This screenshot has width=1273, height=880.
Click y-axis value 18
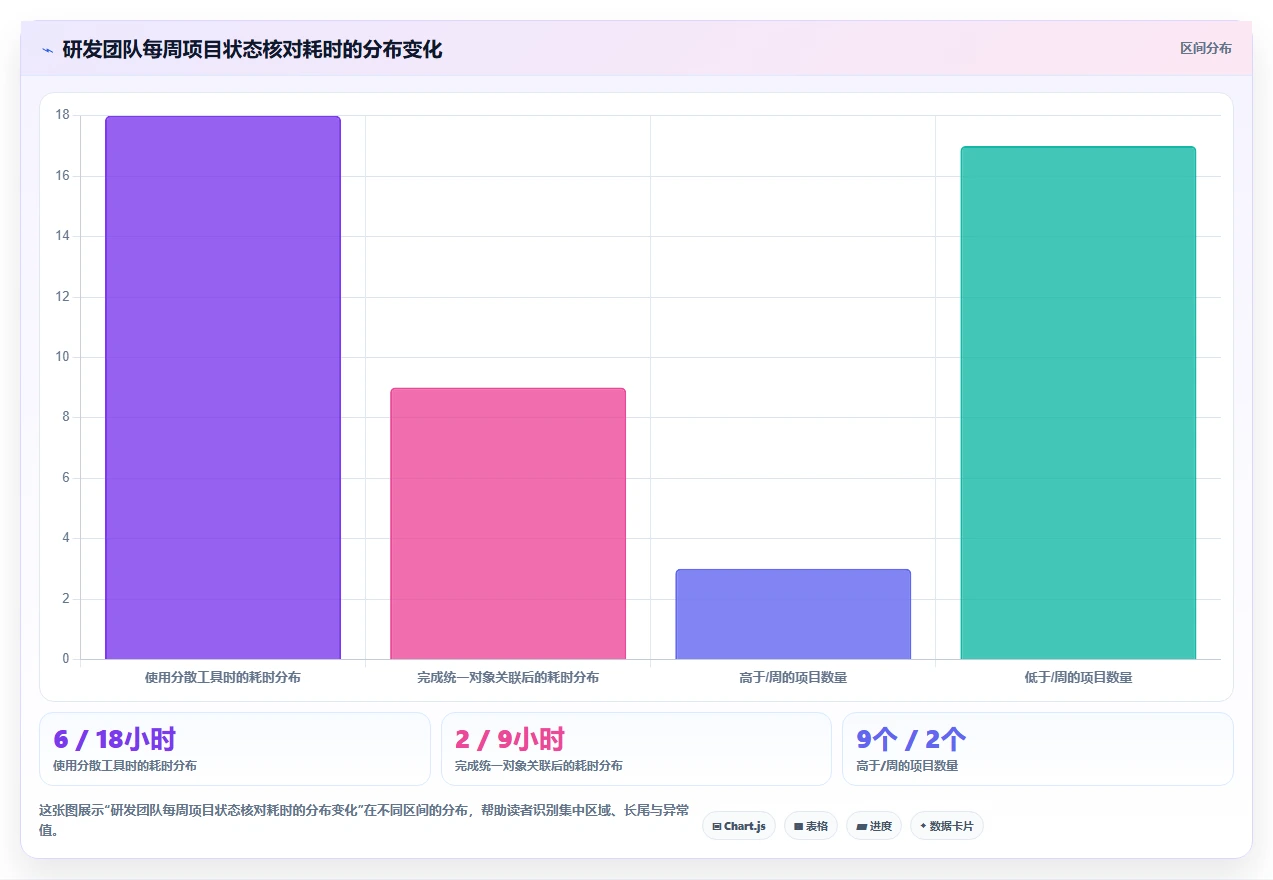click(63, 115)
